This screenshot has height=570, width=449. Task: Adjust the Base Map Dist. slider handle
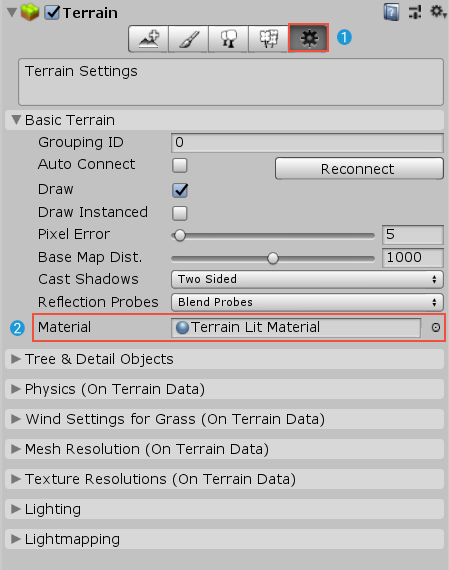click(x=273, y=258)
